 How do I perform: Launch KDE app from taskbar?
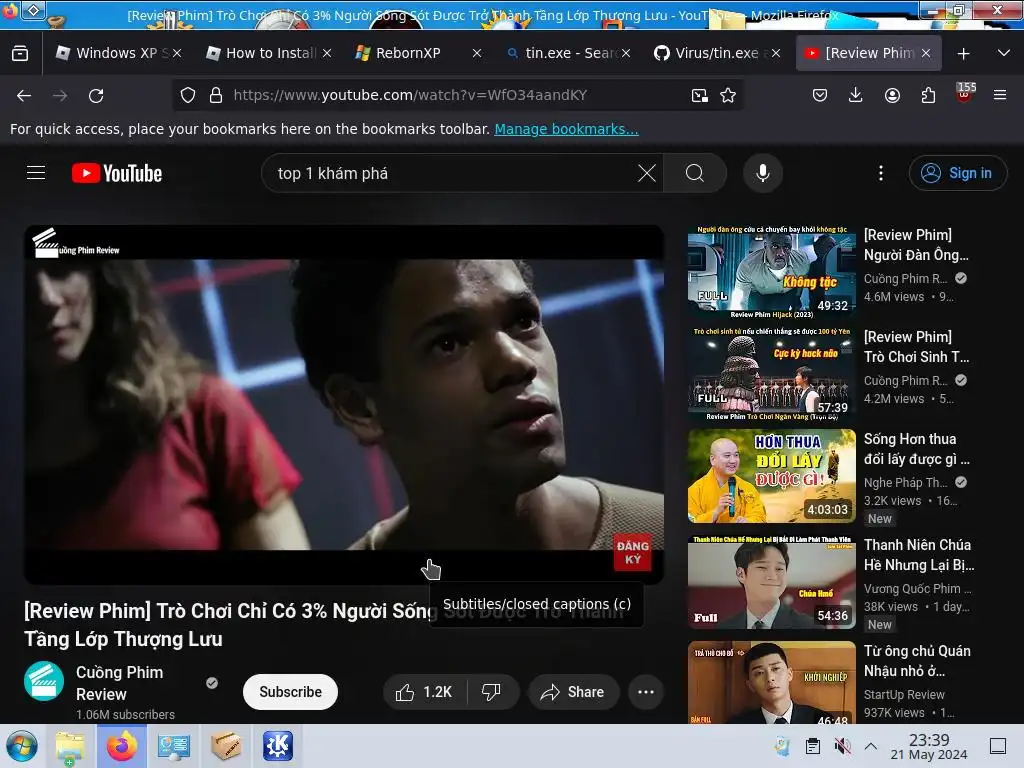click(278, 746)
